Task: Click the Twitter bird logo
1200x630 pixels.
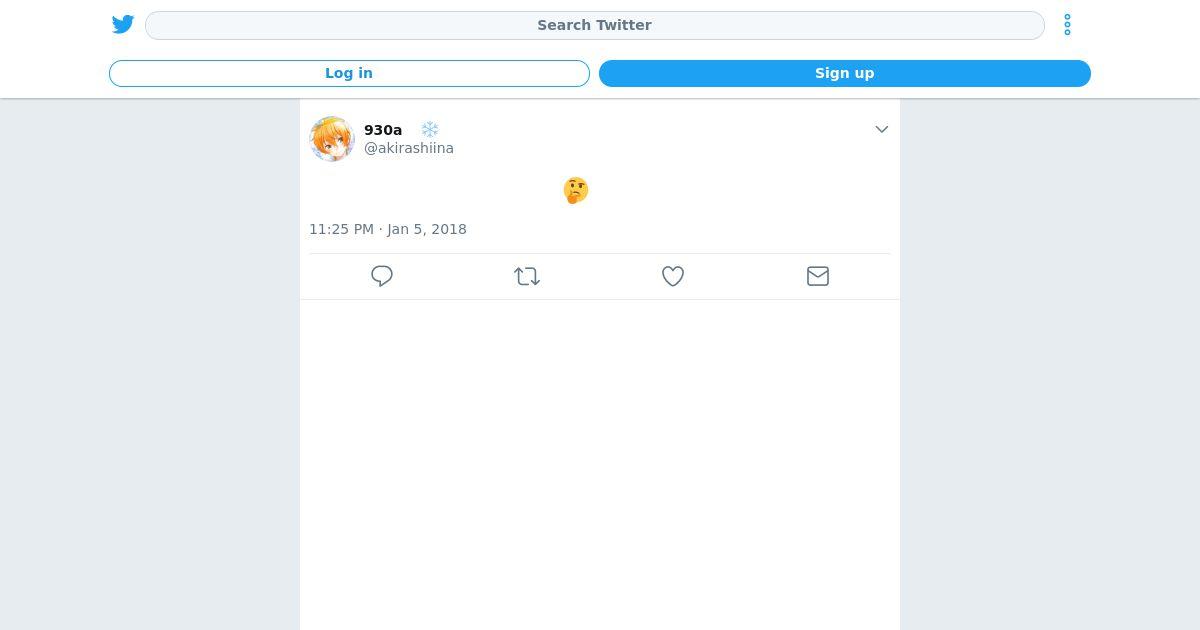Action: click(123, 24)
